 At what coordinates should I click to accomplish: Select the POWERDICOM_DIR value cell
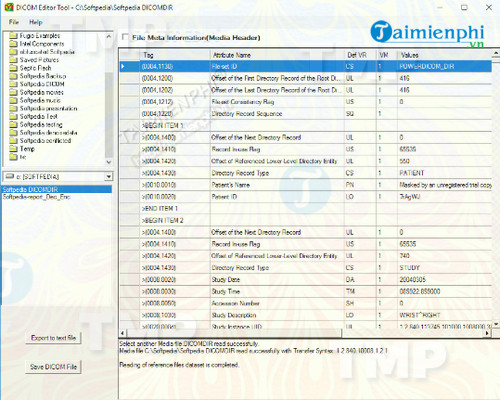[444, 66]
